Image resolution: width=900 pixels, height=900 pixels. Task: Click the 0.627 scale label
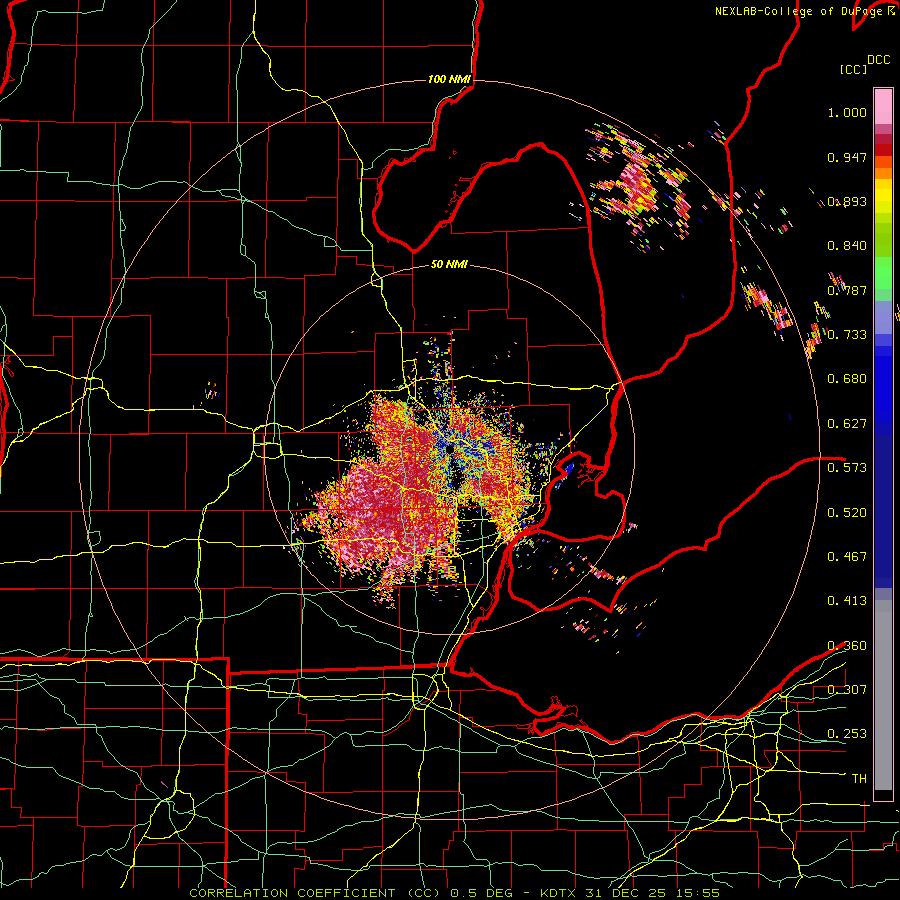coord(847,424)
